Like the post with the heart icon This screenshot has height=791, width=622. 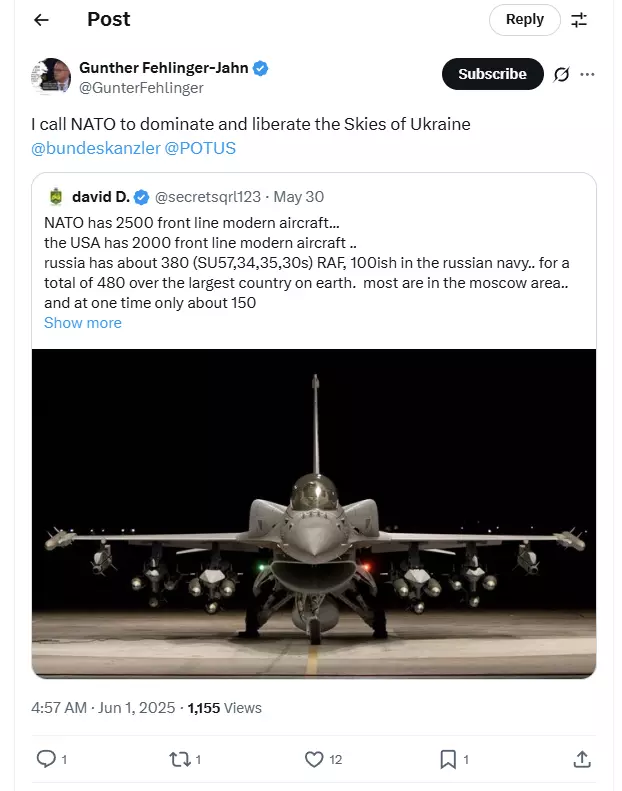click(x=314, y=759)
